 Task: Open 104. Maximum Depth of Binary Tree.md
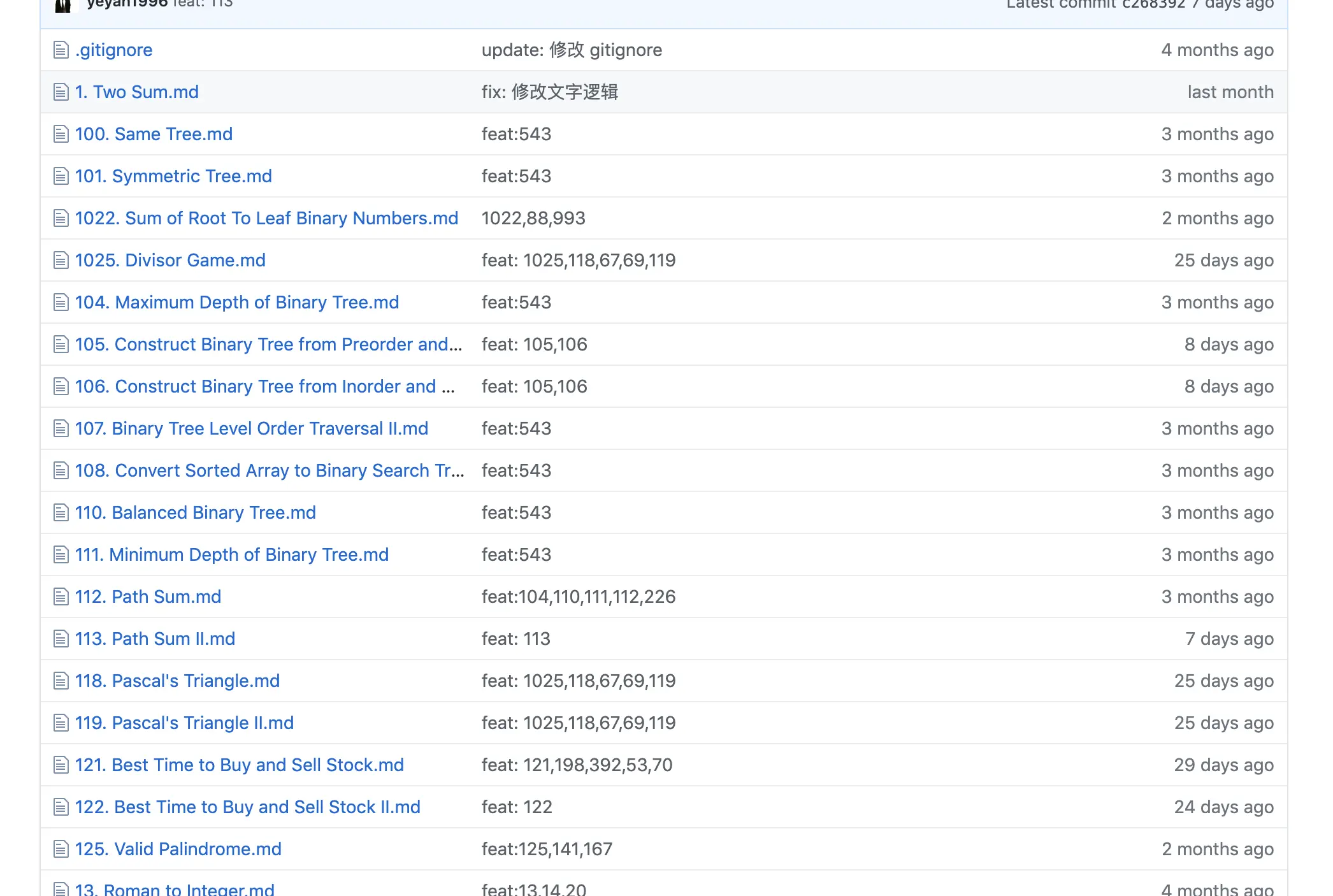237,302
